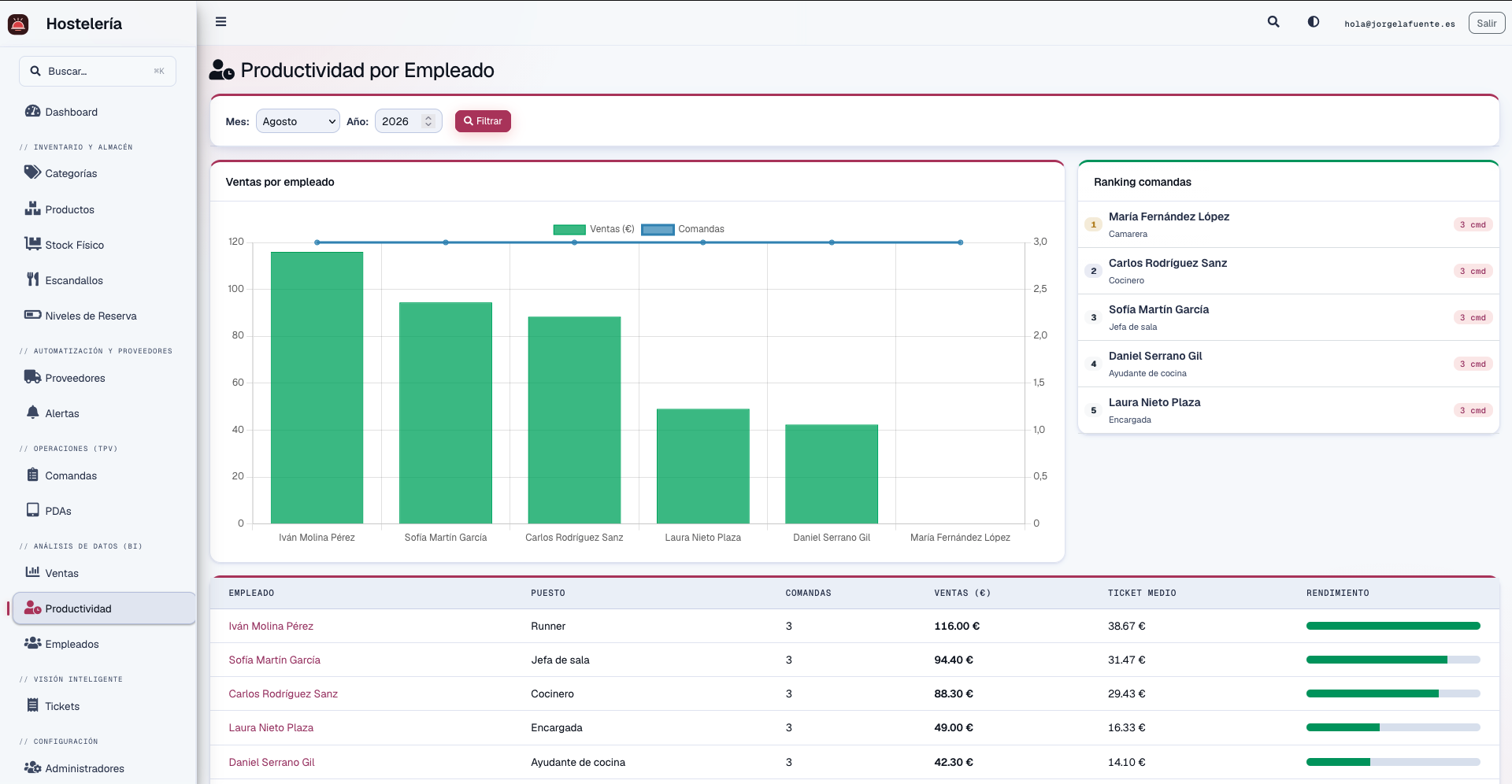Click the Hostelería logo icon

pos(18,24)
